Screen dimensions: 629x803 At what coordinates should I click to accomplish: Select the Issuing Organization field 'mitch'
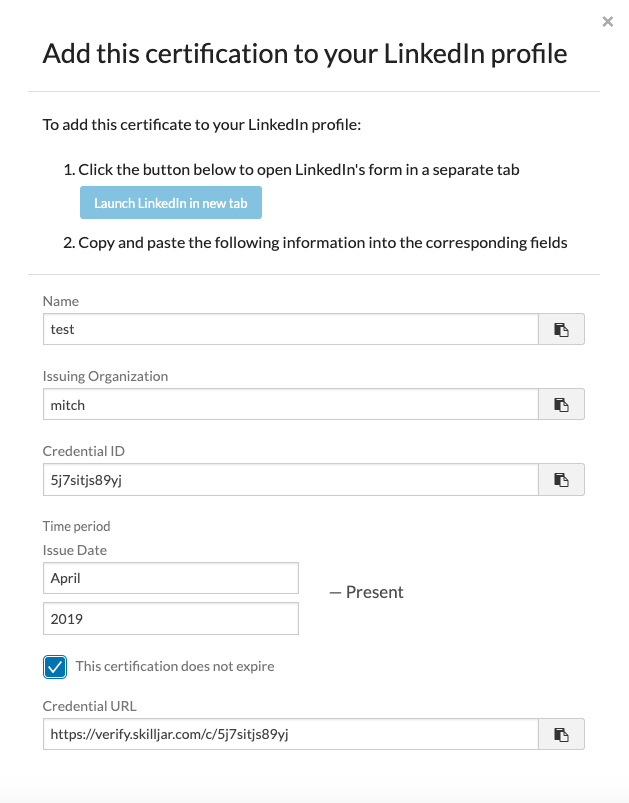290,405
